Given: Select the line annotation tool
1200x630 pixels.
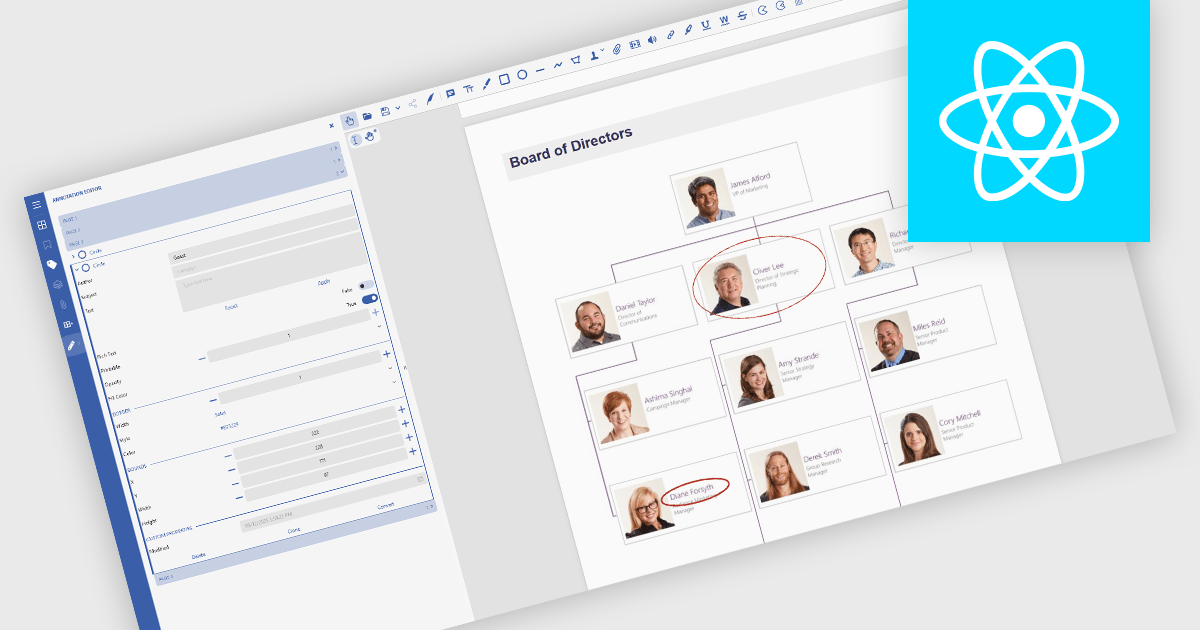Looking at the screenshot, I should (x=540, y=70).
